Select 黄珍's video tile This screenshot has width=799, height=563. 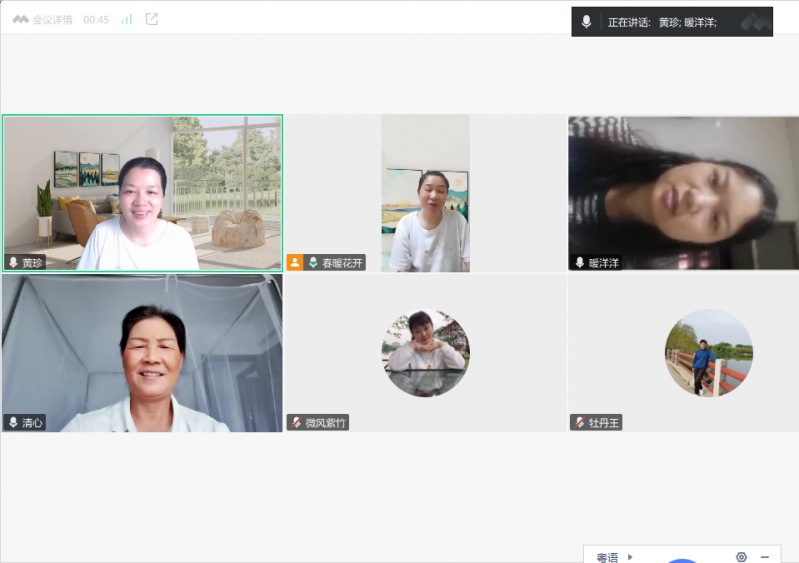click(x=142, y=192)
